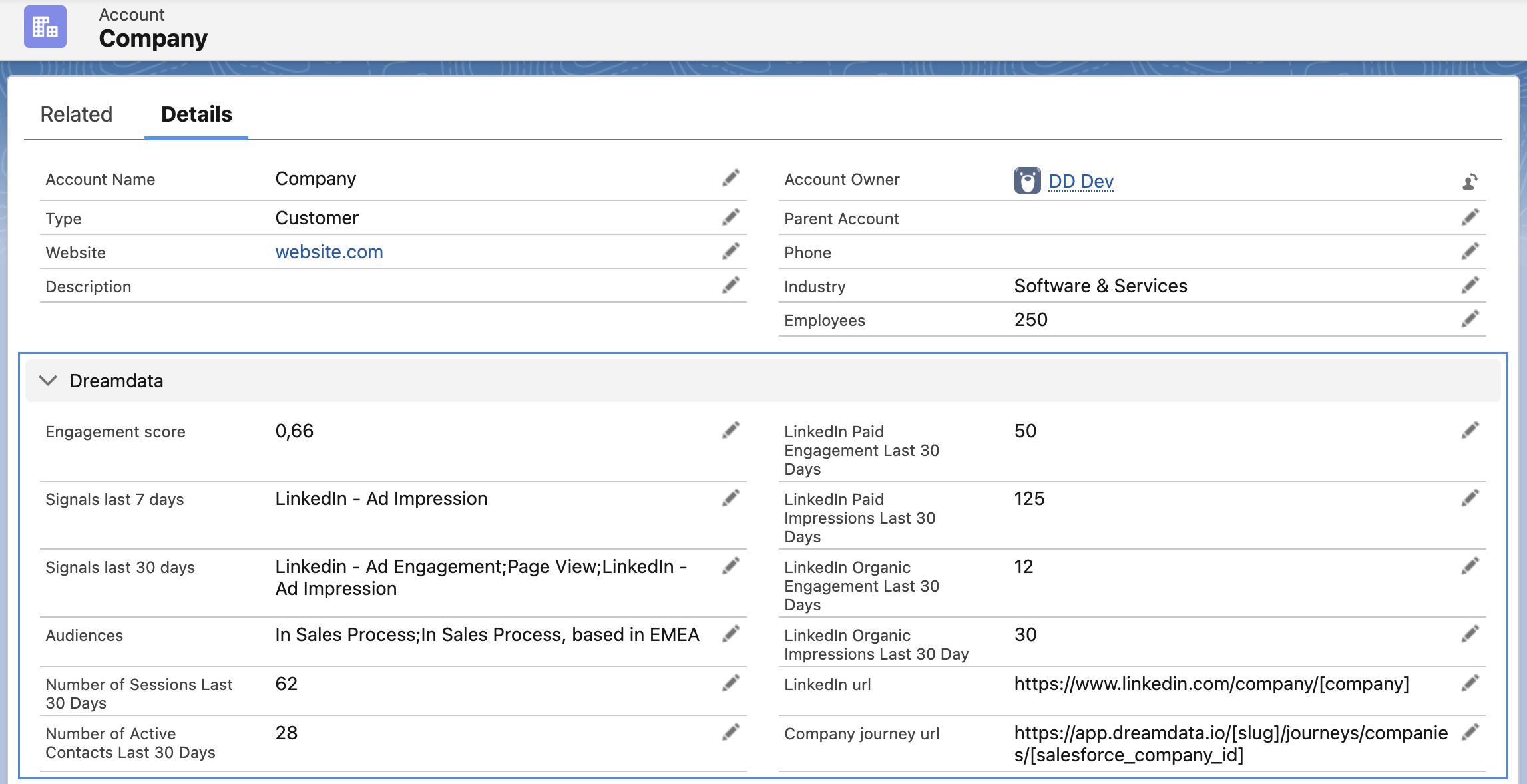Edit Company journey url pencil icon
Image resolution: width=1527 pixels, height=784 pixels.
(x=1470, y=733)
